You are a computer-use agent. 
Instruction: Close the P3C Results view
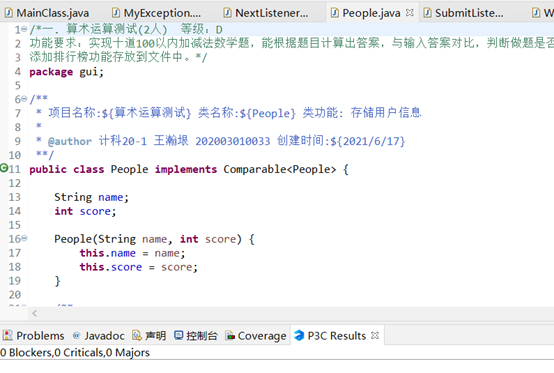point(375,335)
